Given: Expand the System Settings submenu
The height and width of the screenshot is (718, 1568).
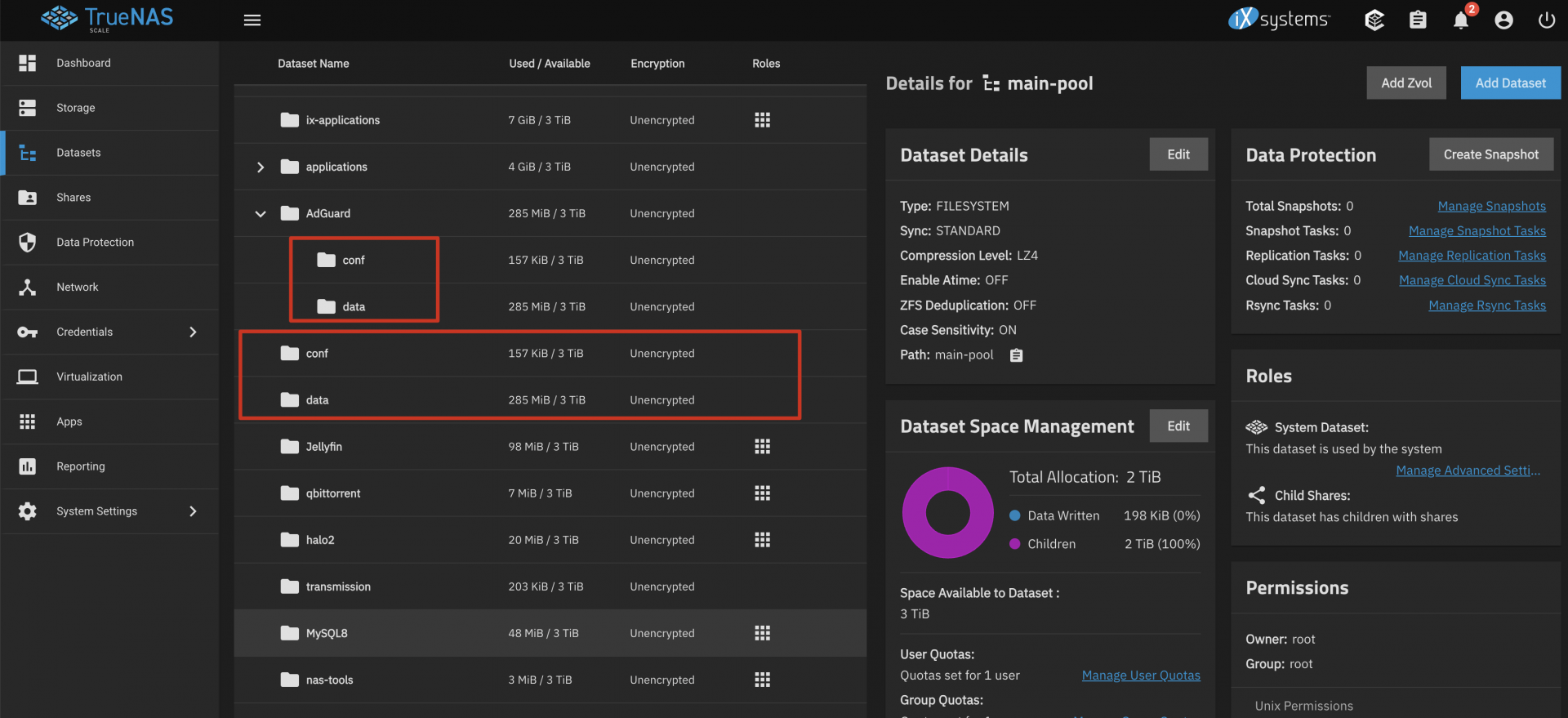Looking at the screenshot, I should coord(193,511).
